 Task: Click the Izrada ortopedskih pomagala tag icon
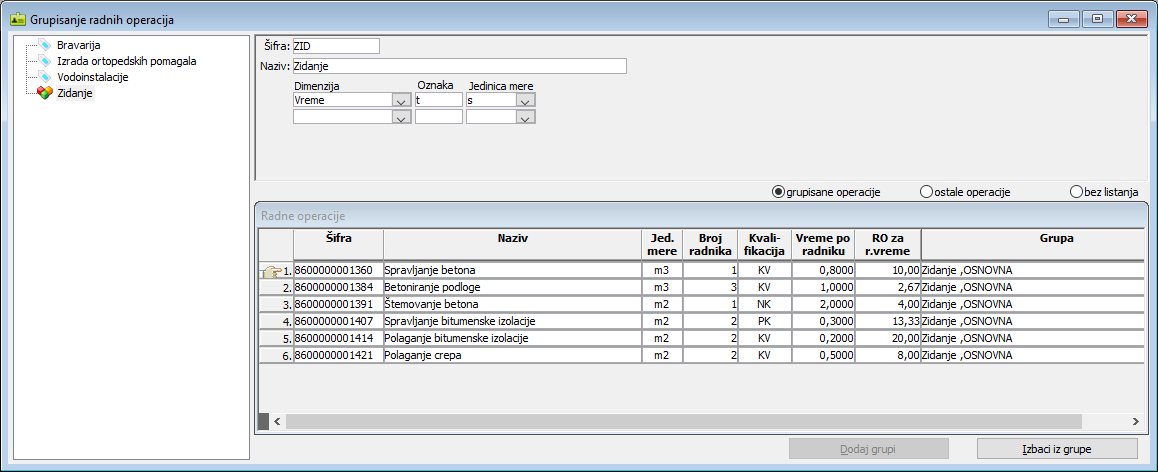[44, 61]
